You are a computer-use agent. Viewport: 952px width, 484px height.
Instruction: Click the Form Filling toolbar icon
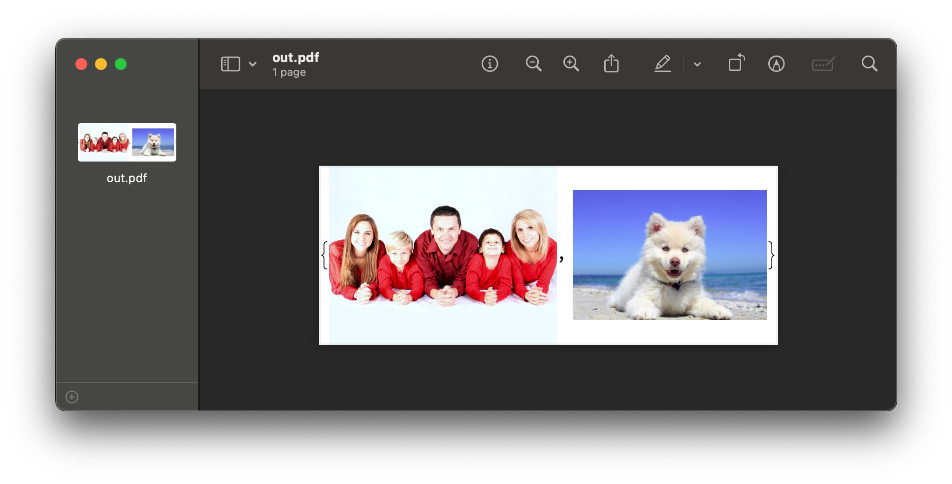(x=823, y=64)
